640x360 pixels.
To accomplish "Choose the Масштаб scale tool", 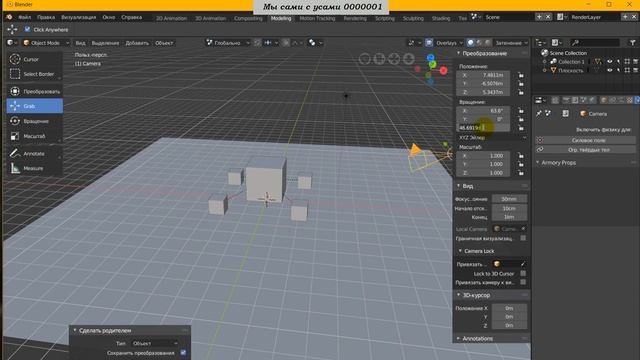I will (34, 136).
